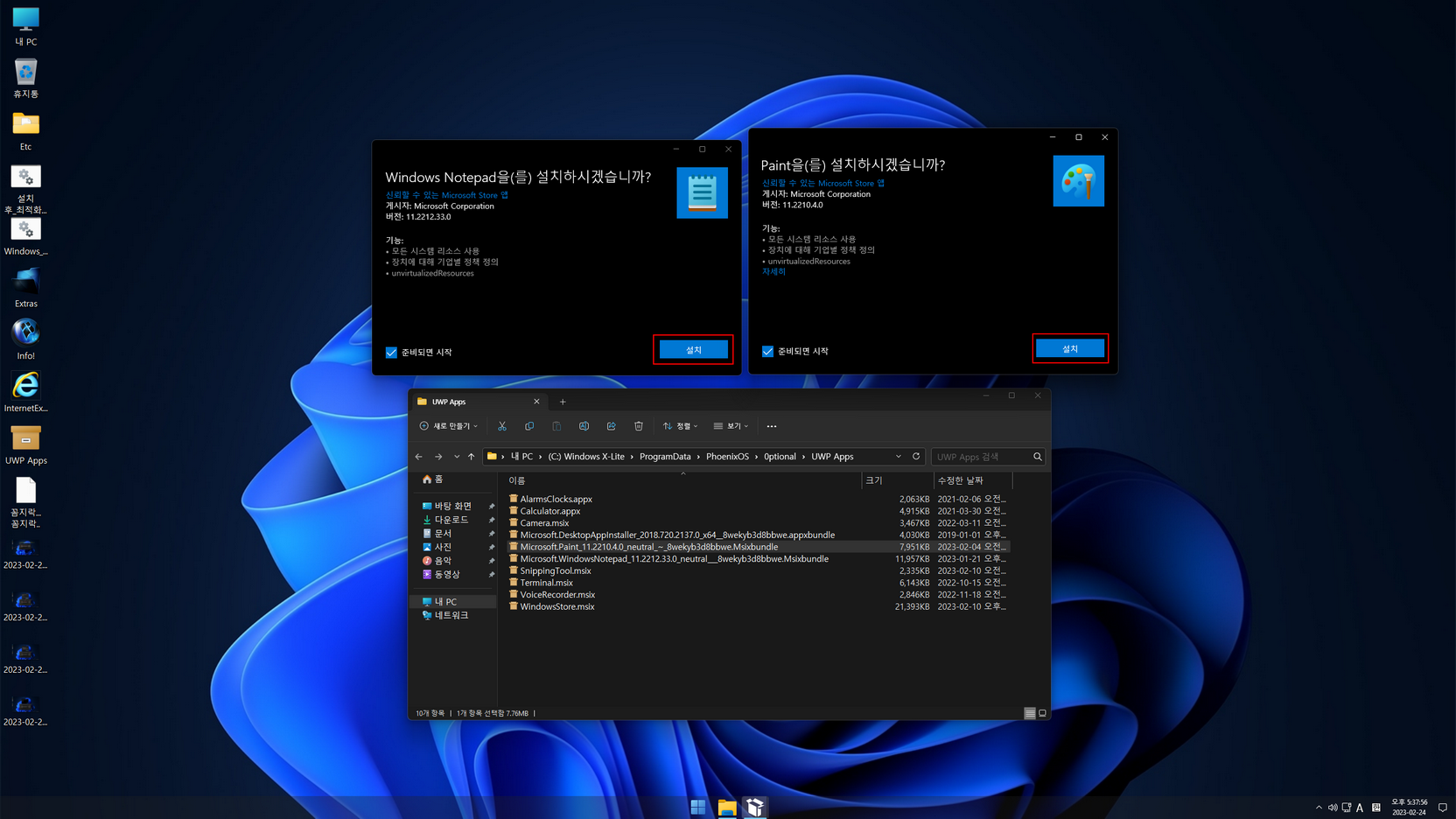Select the InternetExplorer desktop icon
Screen dimensions: 1456x819
(25, 392)
